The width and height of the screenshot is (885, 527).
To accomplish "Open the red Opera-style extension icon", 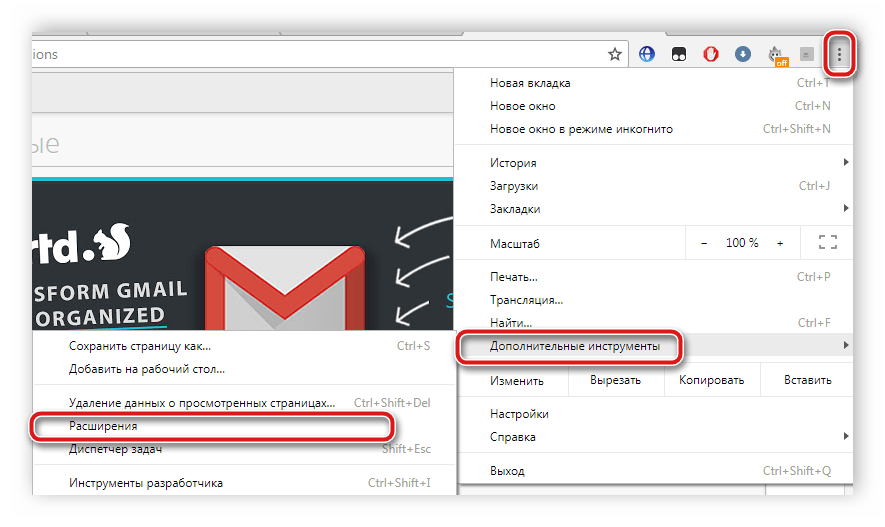I will coord(711,54).
